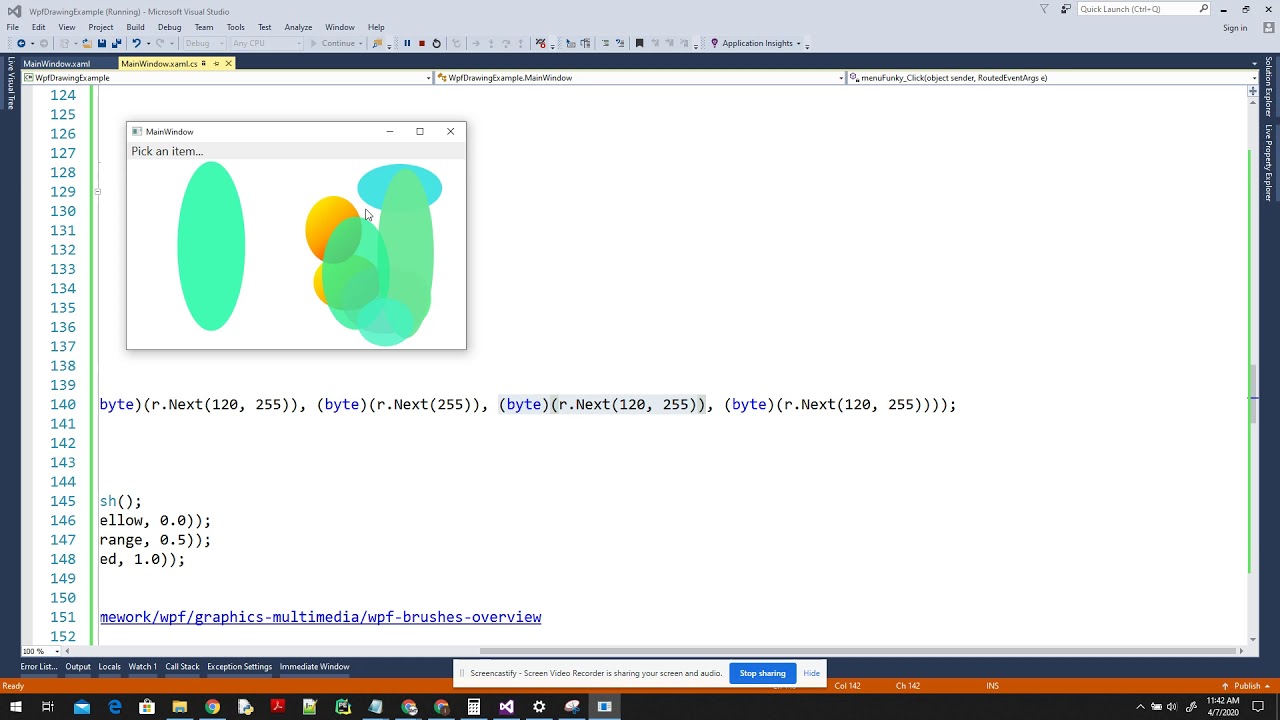Open the WpfDrawingExample.MainWindow class dropdown
1280x720 pixels.
tap(640, 77)
